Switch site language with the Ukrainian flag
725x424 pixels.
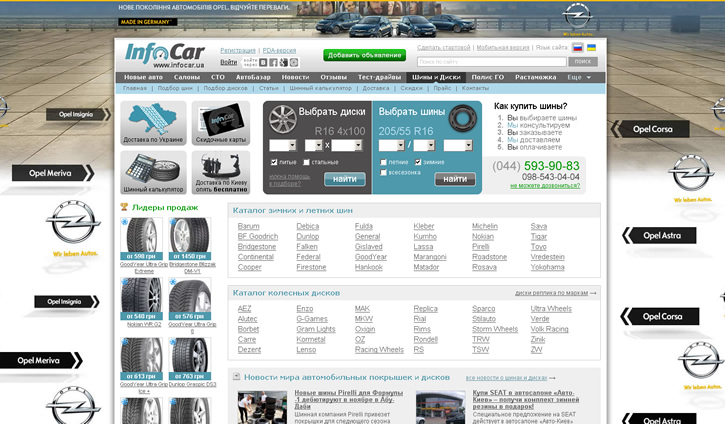tap(591, 48)
